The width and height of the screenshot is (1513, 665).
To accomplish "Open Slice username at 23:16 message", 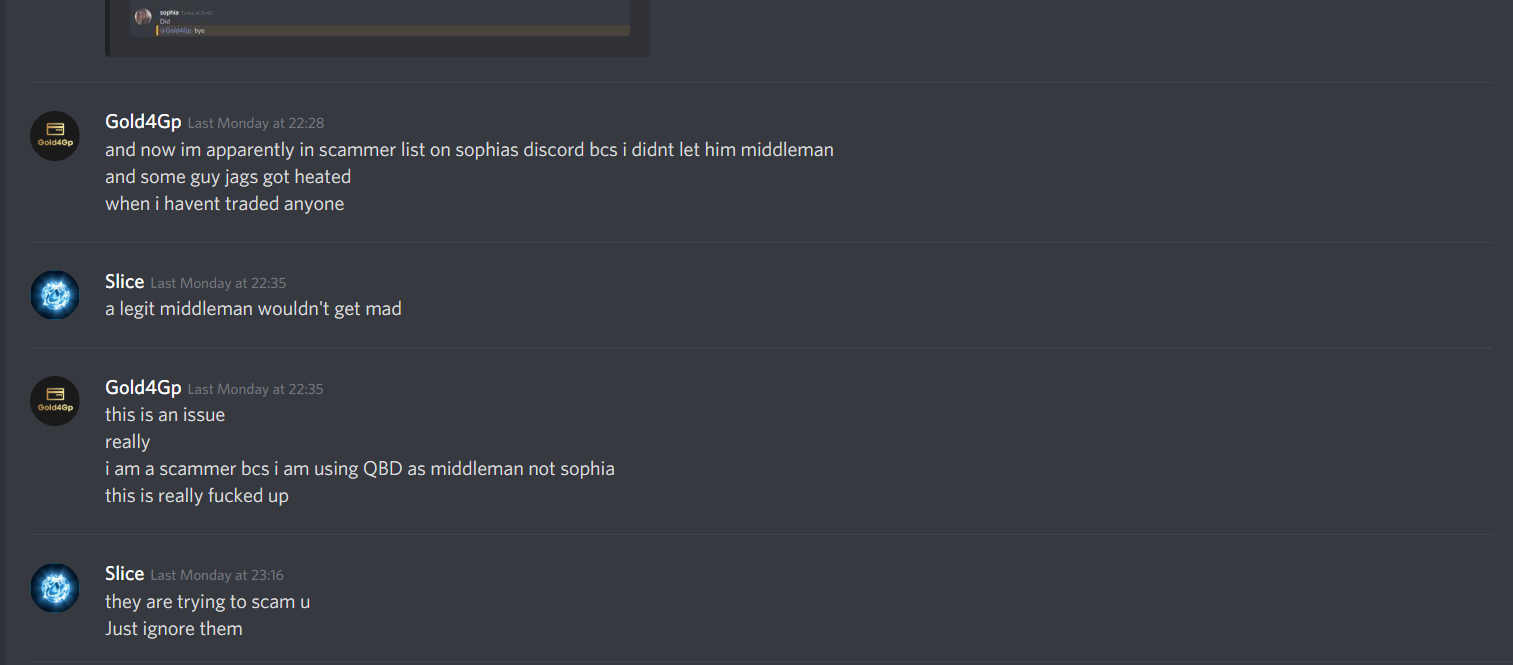I will point(125,574).
